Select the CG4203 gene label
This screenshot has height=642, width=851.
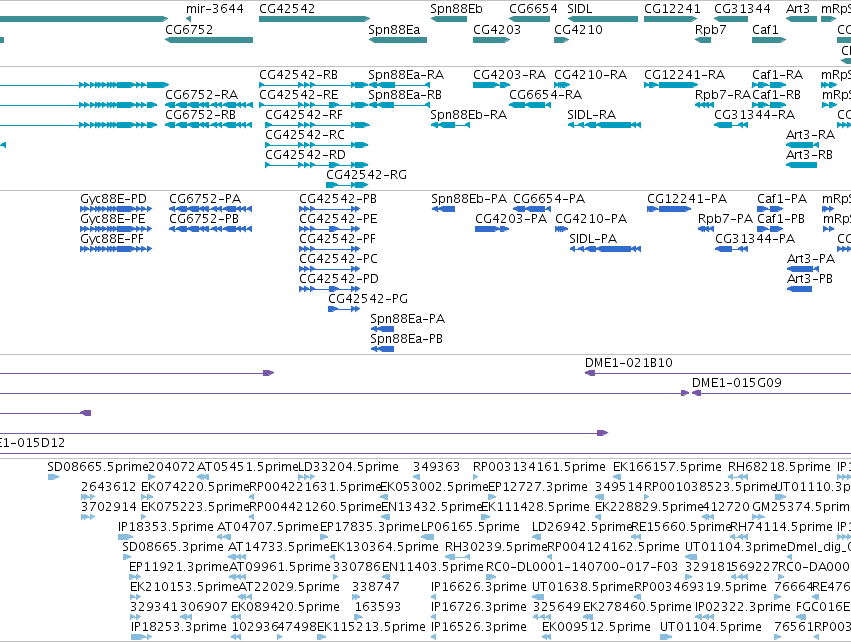click(497, 29)
